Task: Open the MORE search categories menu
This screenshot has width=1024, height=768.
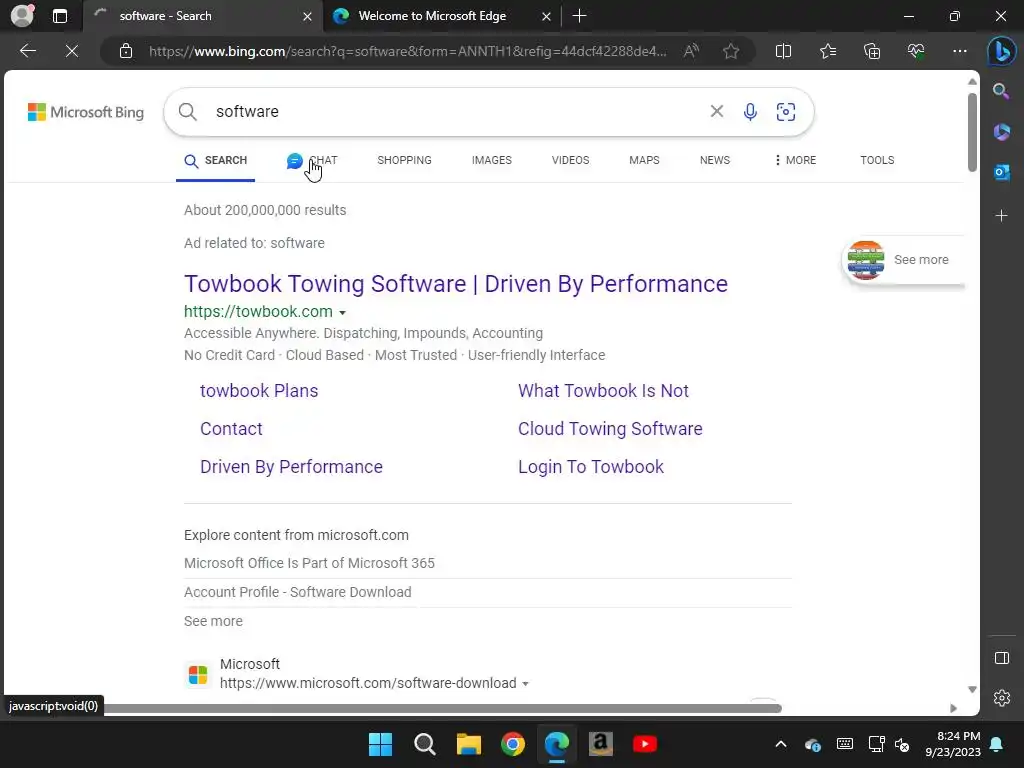Action: (x=795, y=160)
